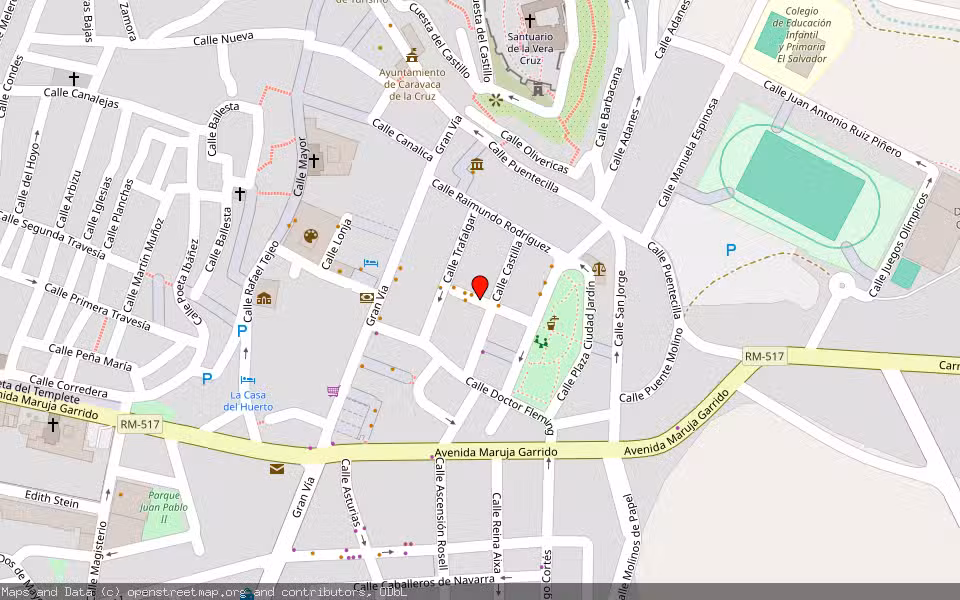960x600 pixels.
Task: Select the green playground icon in the park
Action: 541,341
